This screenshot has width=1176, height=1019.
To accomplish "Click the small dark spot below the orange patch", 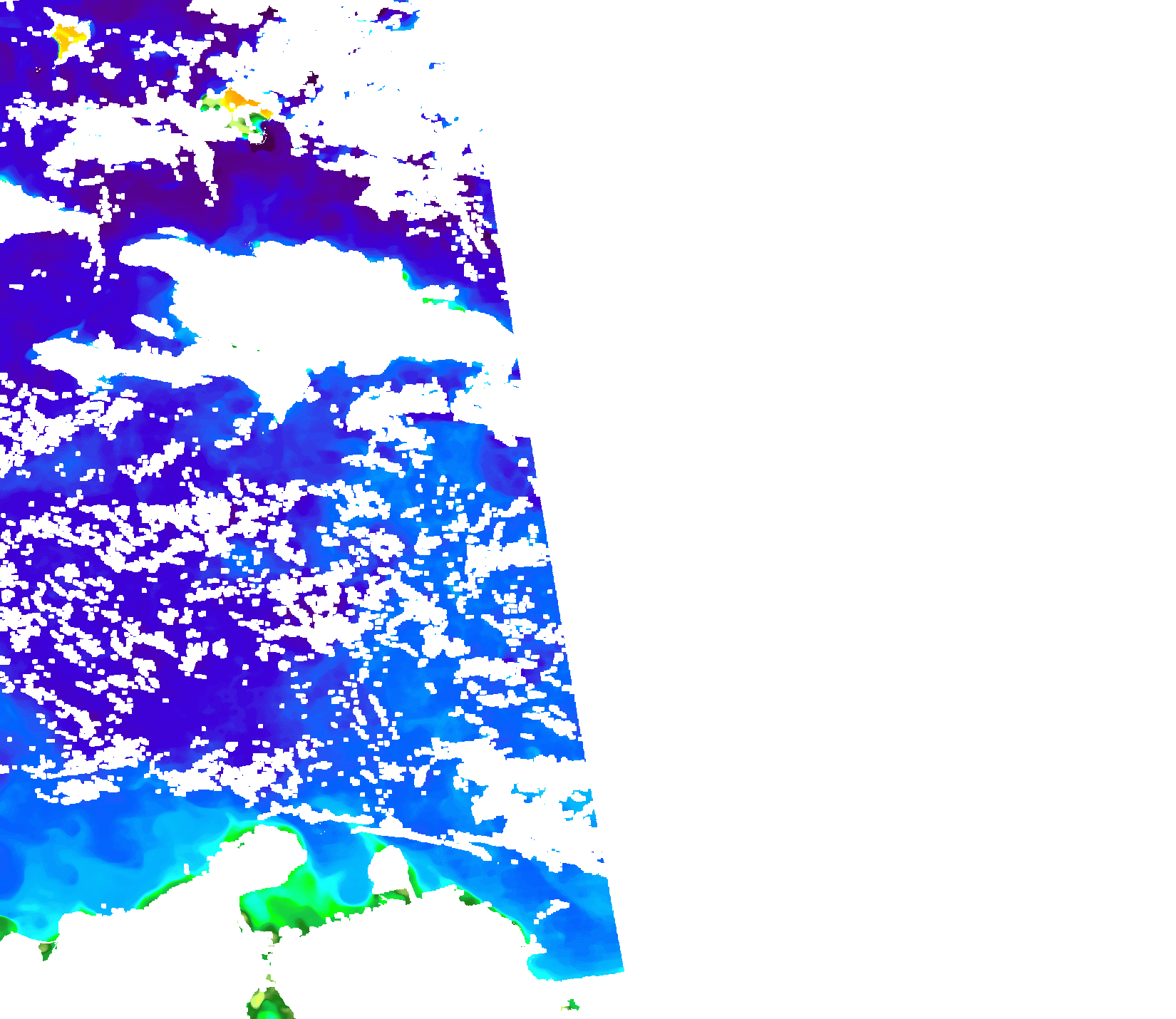I will pos(258,135).
